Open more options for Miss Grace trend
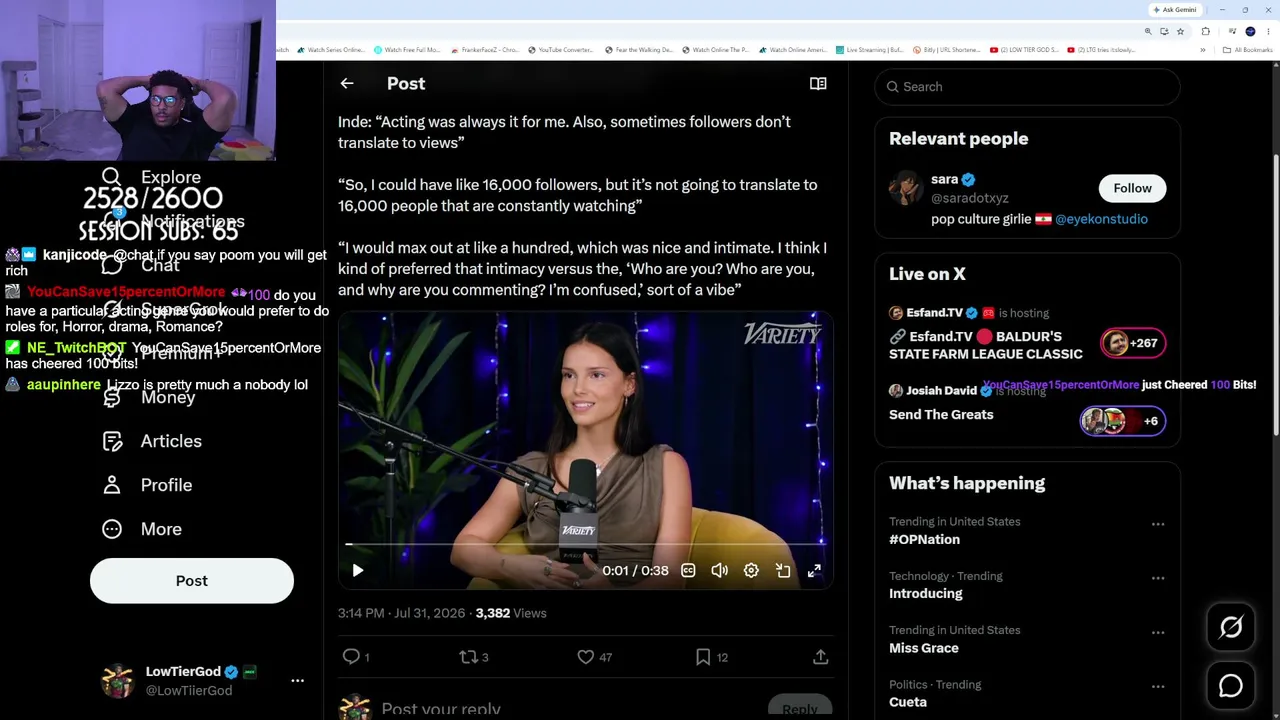 1158,632
